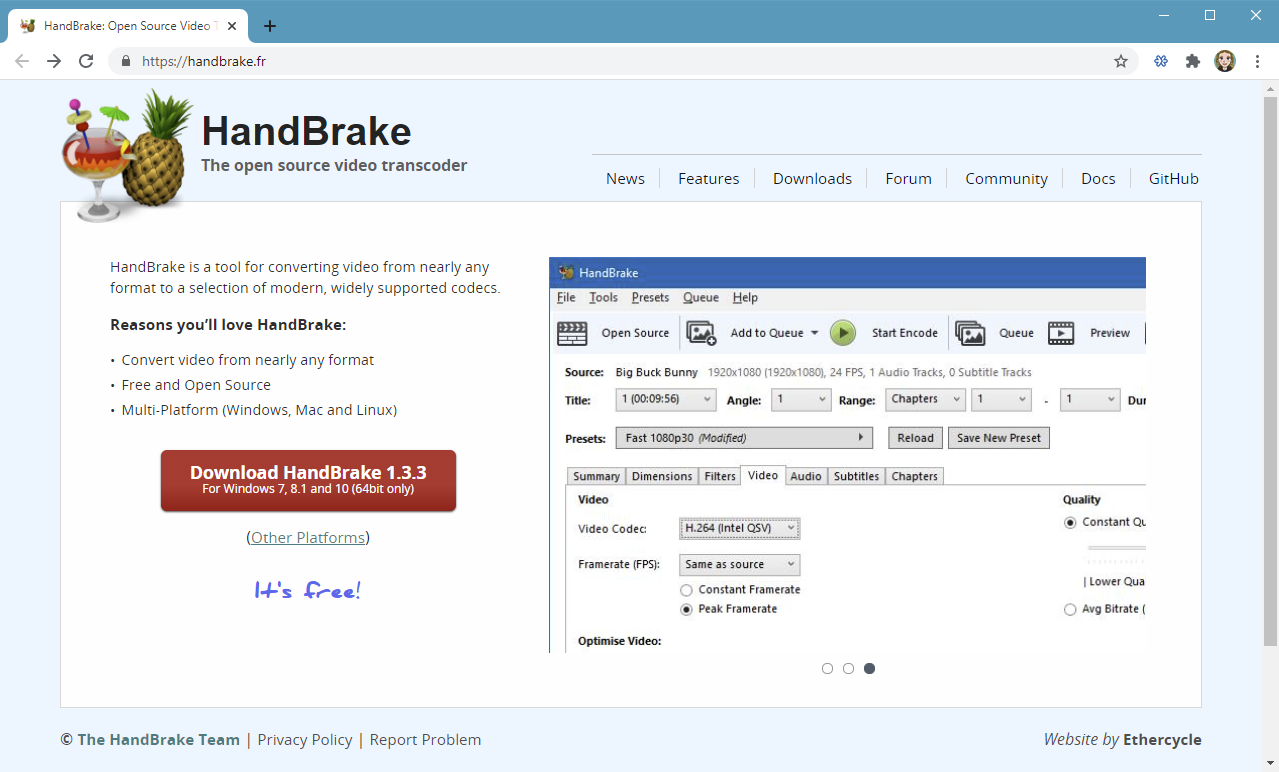Open the Framerate Same as source dropdown
This screenshot has height=772, width=1279.
point(740,565)
